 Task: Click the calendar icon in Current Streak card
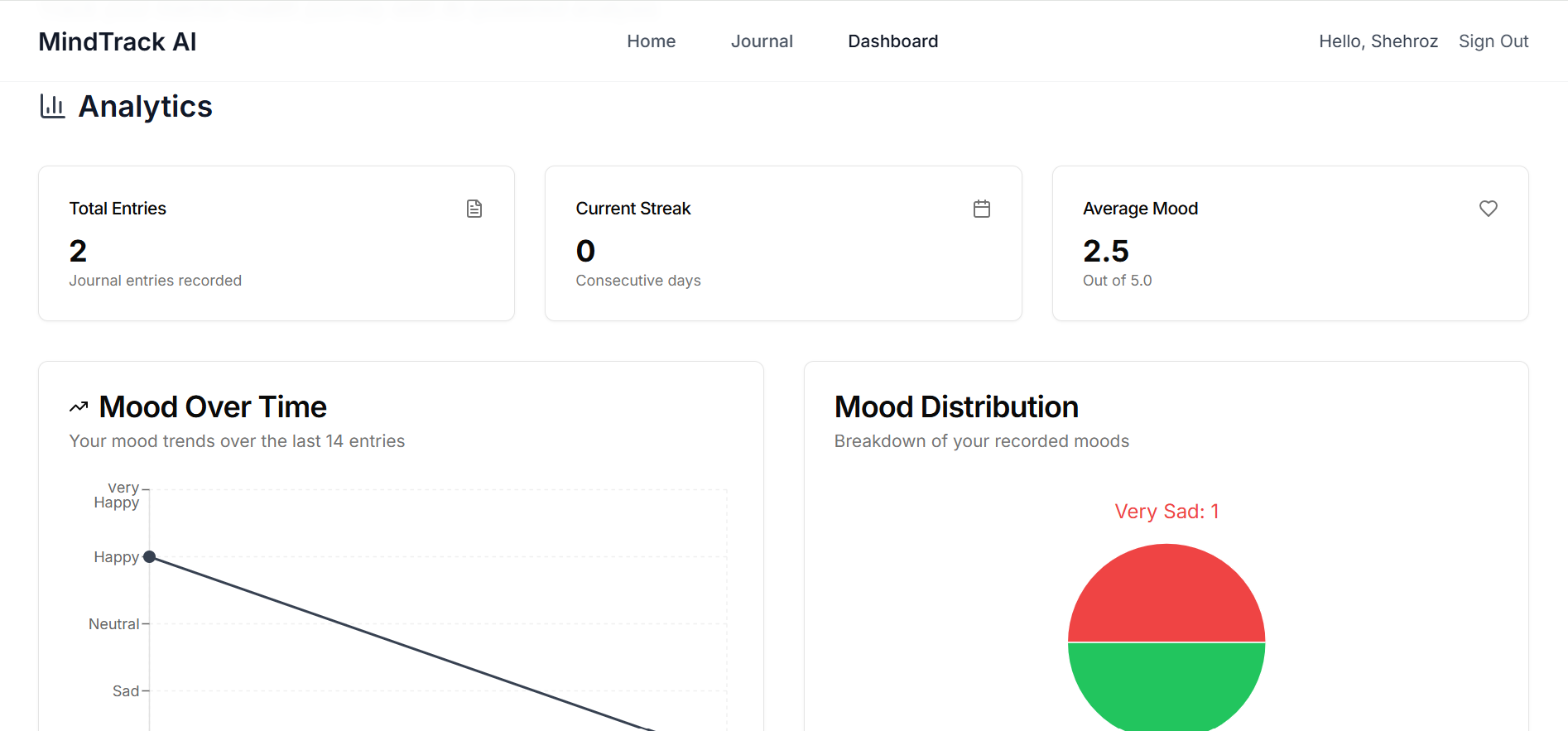point(982,209)
